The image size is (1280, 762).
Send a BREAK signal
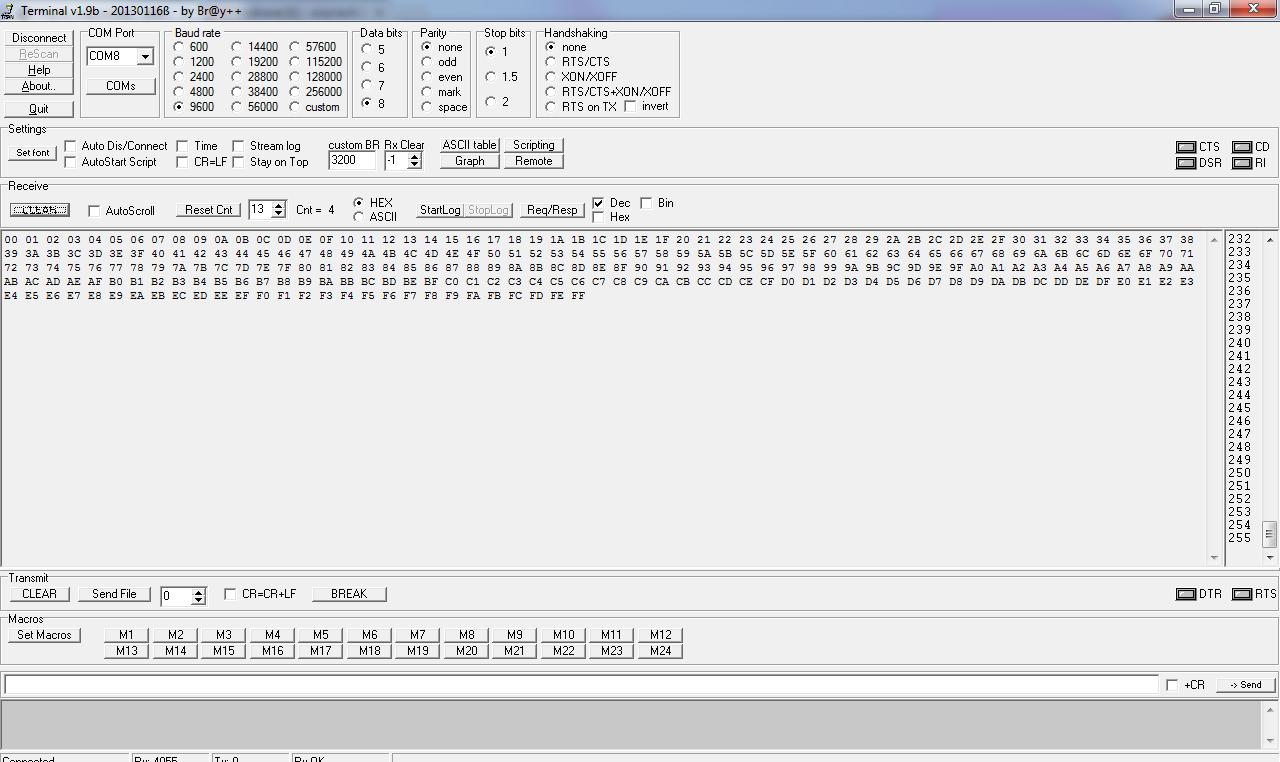pos(349,594)
